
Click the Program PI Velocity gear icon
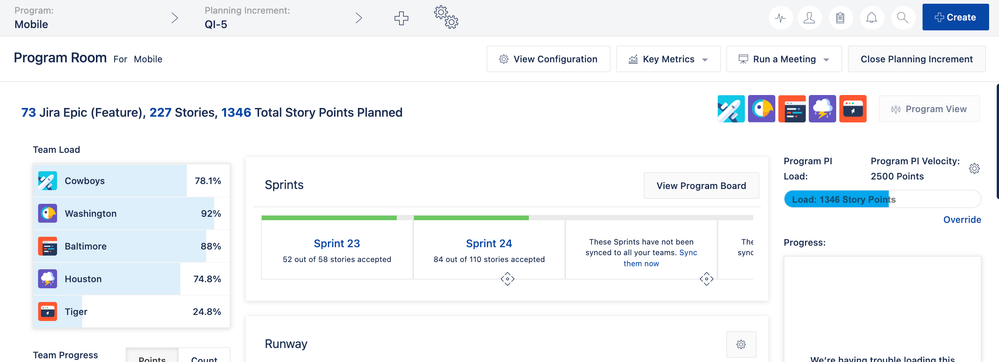pyautogui.click(x=974, y=168)
